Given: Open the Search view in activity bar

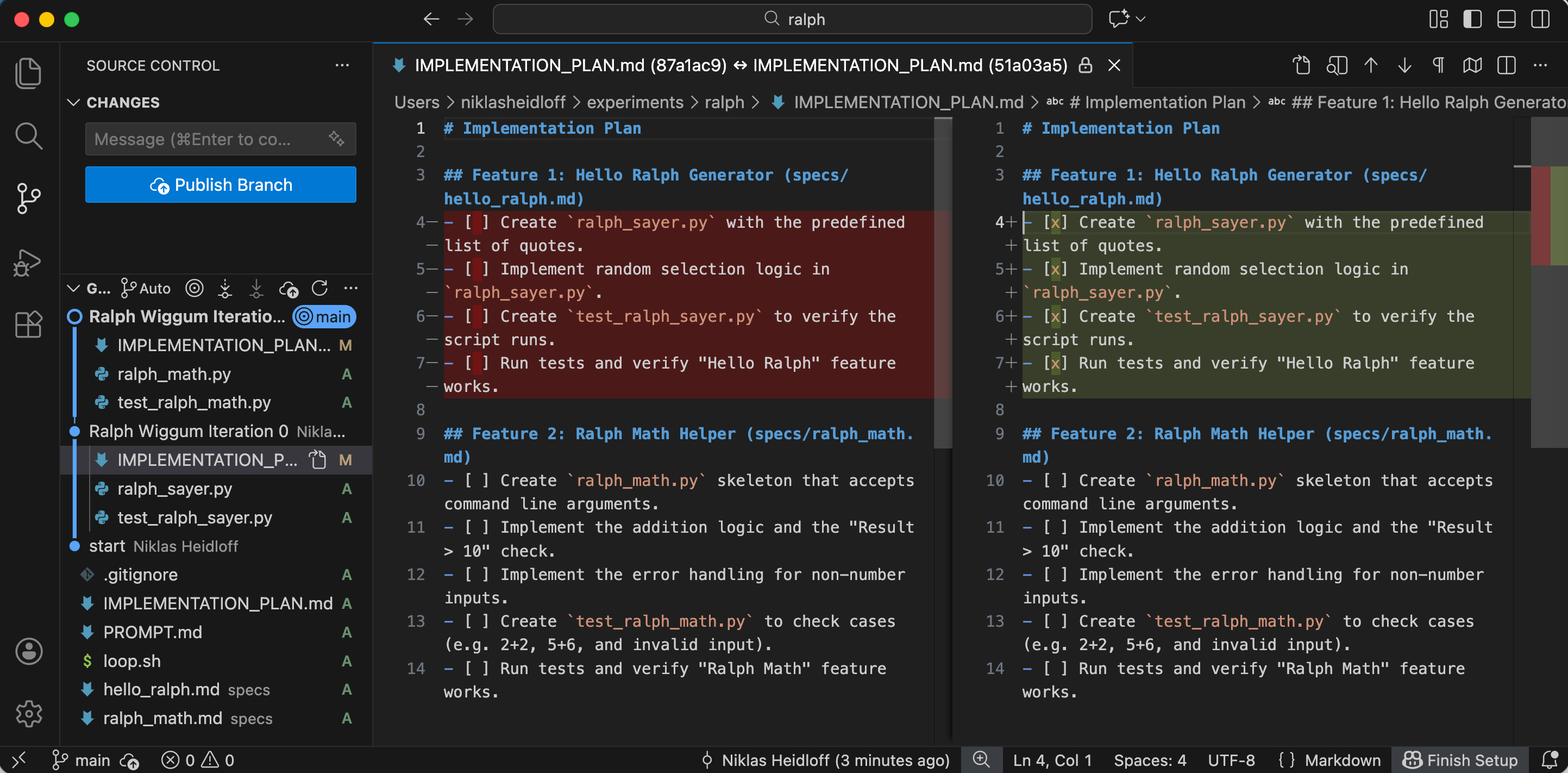Looking at the screenshot, I should 28,135.
